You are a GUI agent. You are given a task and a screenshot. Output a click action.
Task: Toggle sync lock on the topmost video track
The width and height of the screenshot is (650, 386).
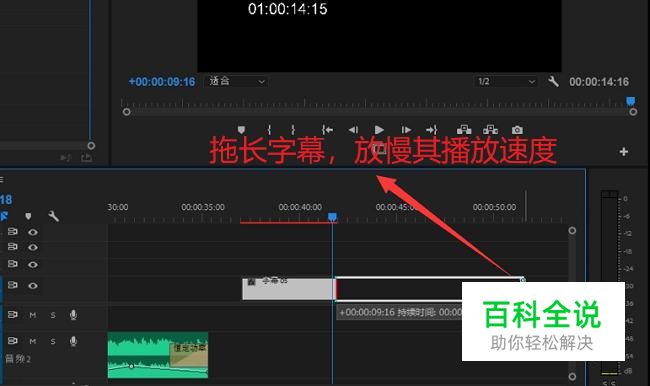click(13, 231)
